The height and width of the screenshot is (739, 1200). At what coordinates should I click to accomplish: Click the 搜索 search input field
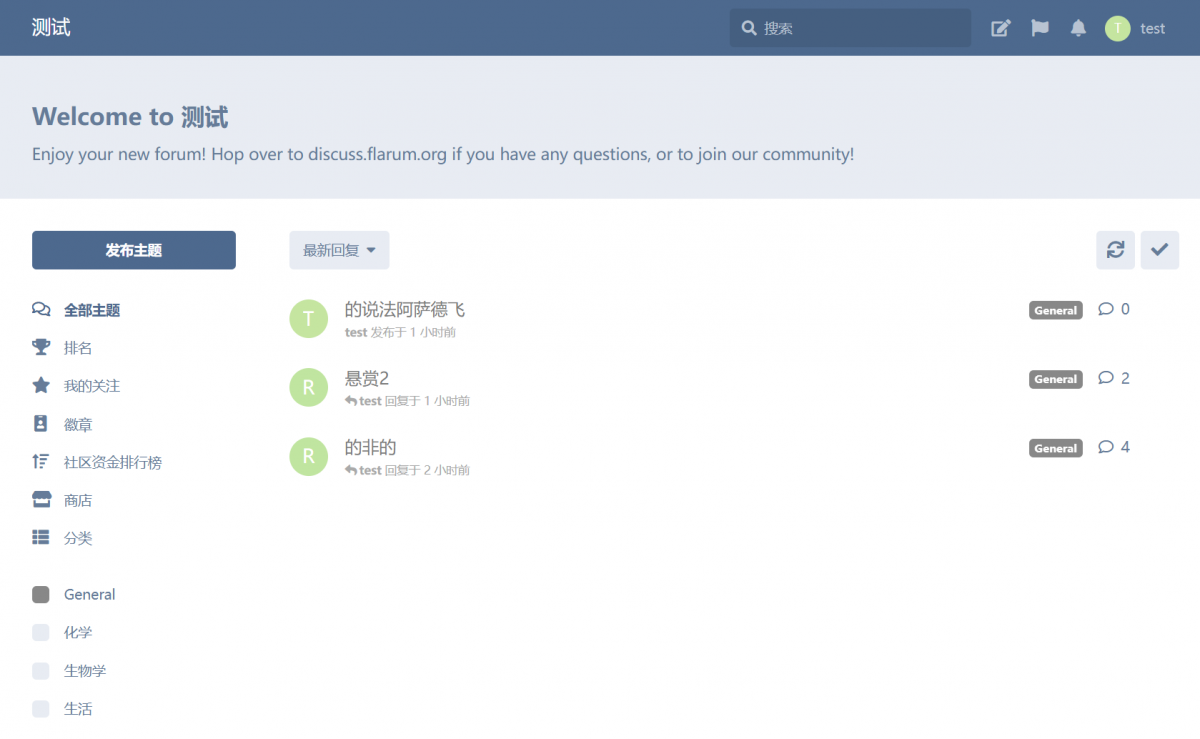pyautogui.click(x=860, y=28)
